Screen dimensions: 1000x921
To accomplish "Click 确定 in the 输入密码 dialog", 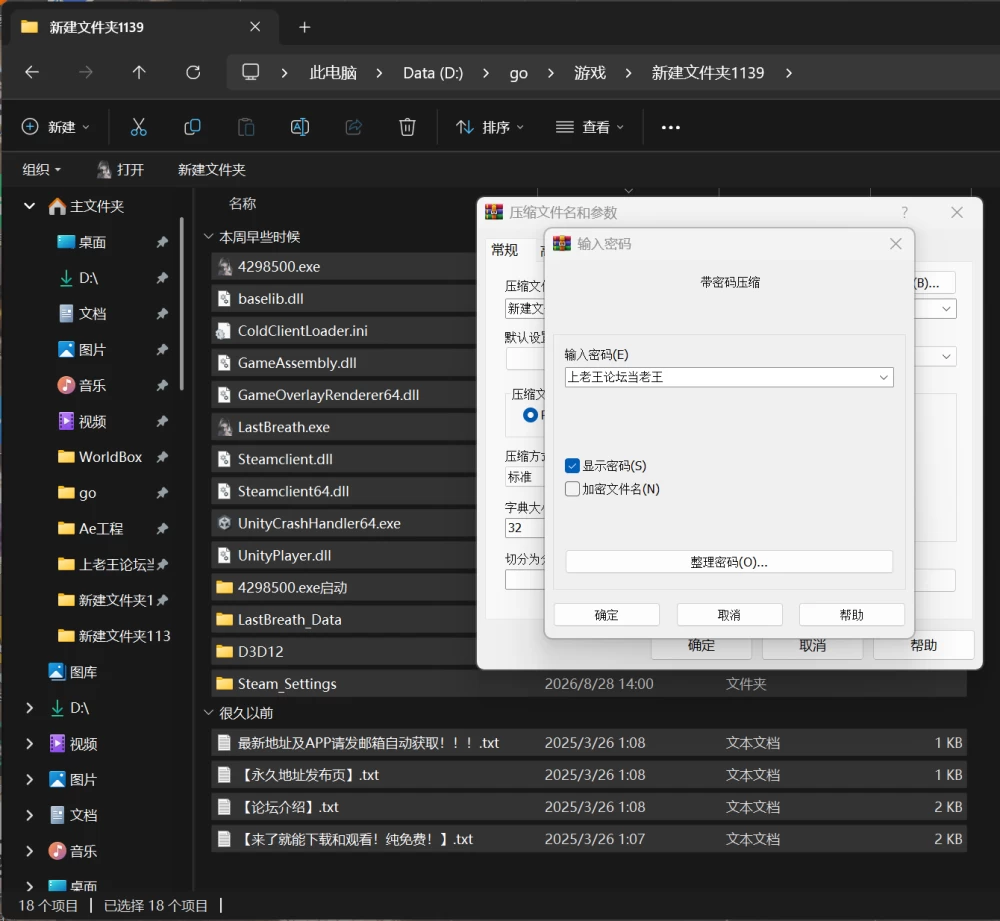I will [x=607, y=615].
